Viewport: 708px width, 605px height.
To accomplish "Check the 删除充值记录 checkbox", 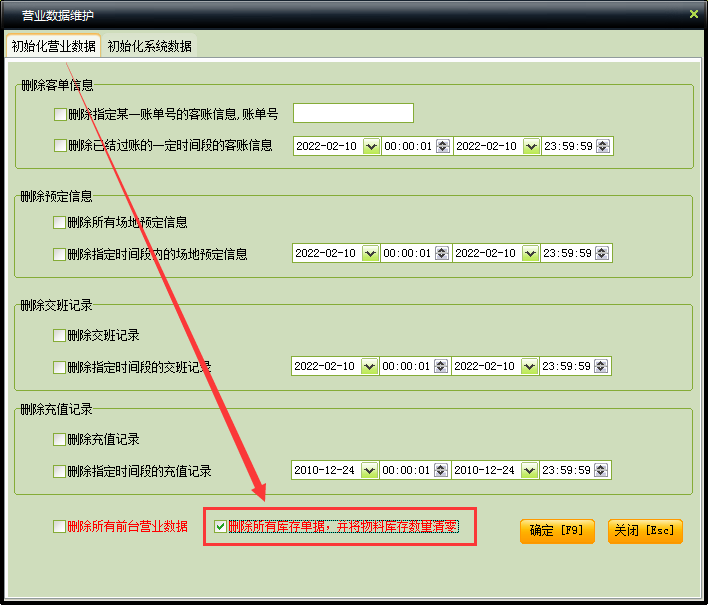I will tap(59, 439).
